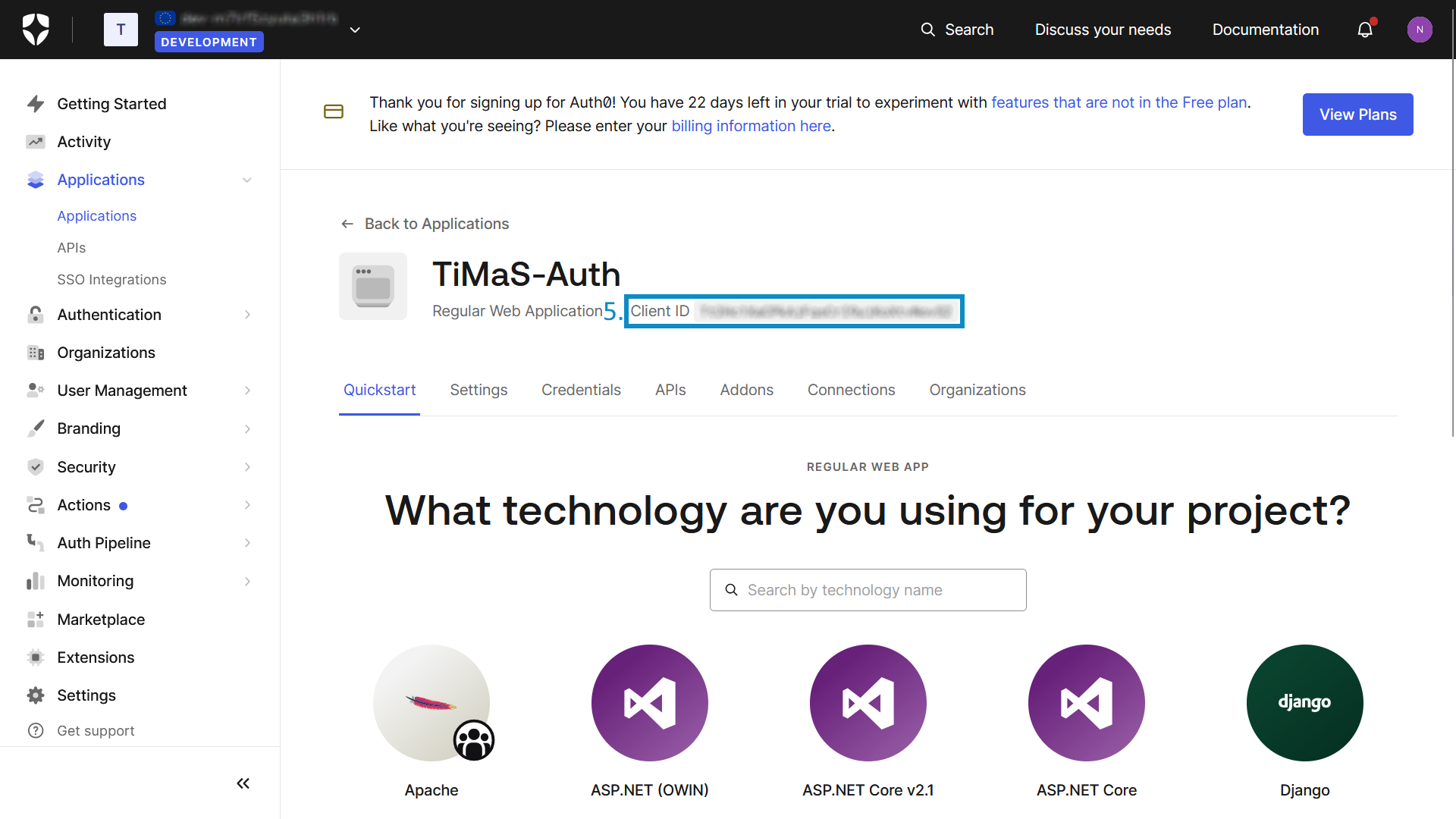Click the Actions flow icon
The image size is (1456, 819).
36,505
